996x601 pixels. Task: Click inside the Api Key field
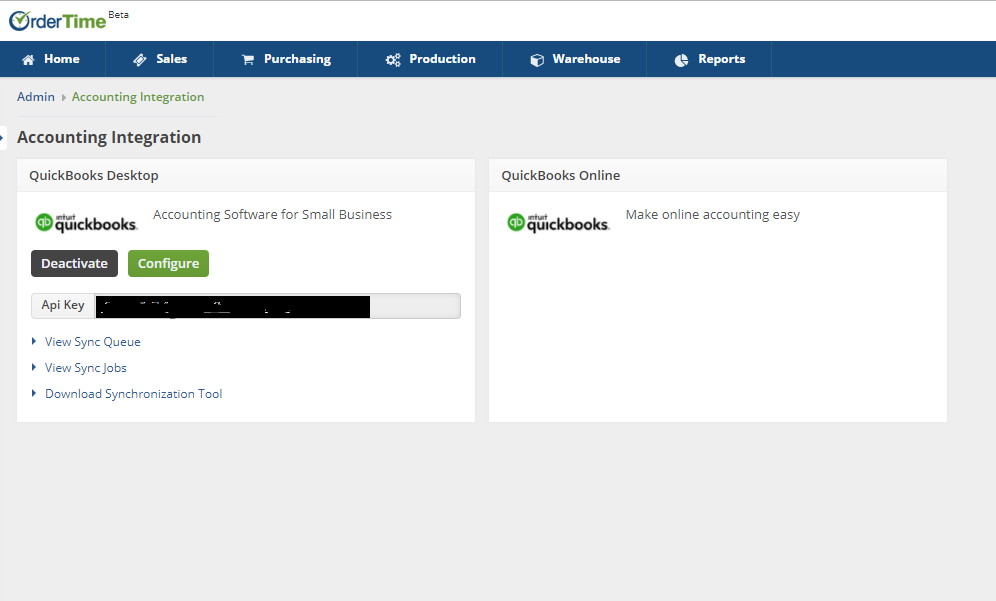click(x=277, y=306)
